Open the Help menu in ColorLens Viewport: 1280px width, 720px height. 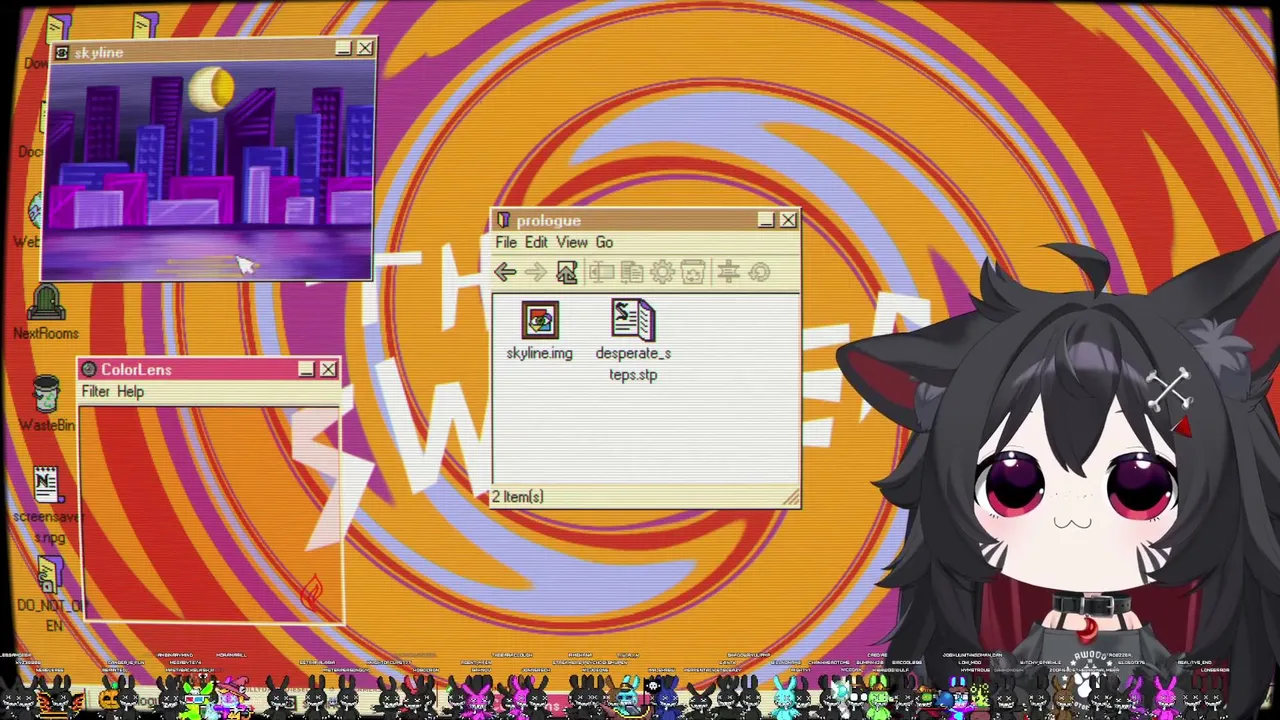tap(130, 391)
